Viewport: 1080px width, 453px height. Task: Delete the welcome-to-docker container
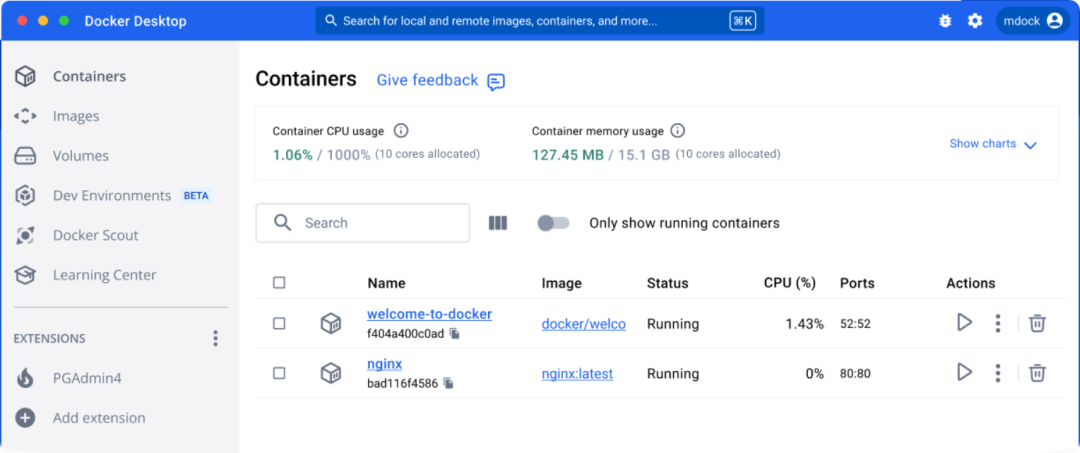[x=1037, y=323]
